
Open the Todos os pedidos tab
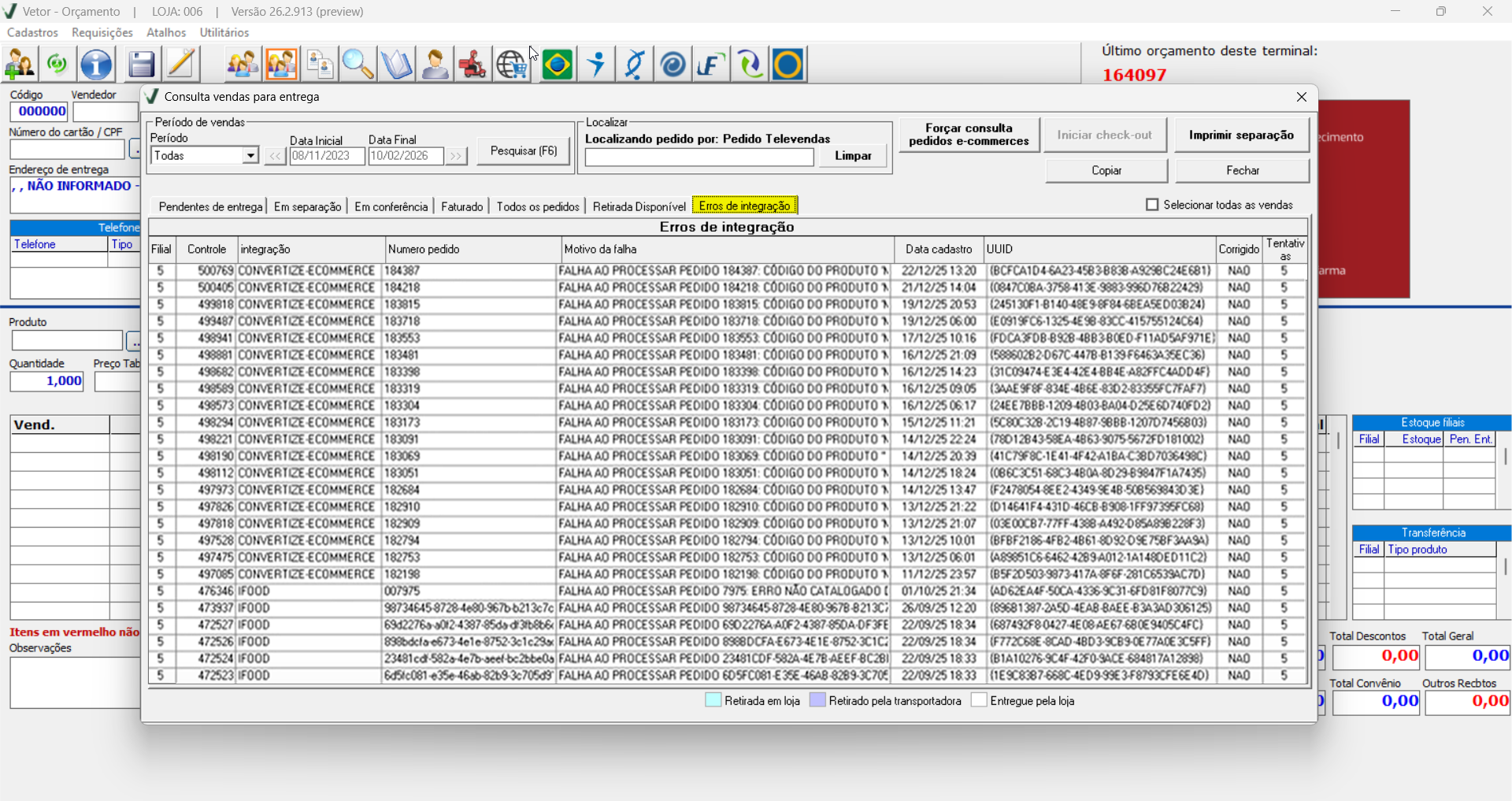coord(538,206)
